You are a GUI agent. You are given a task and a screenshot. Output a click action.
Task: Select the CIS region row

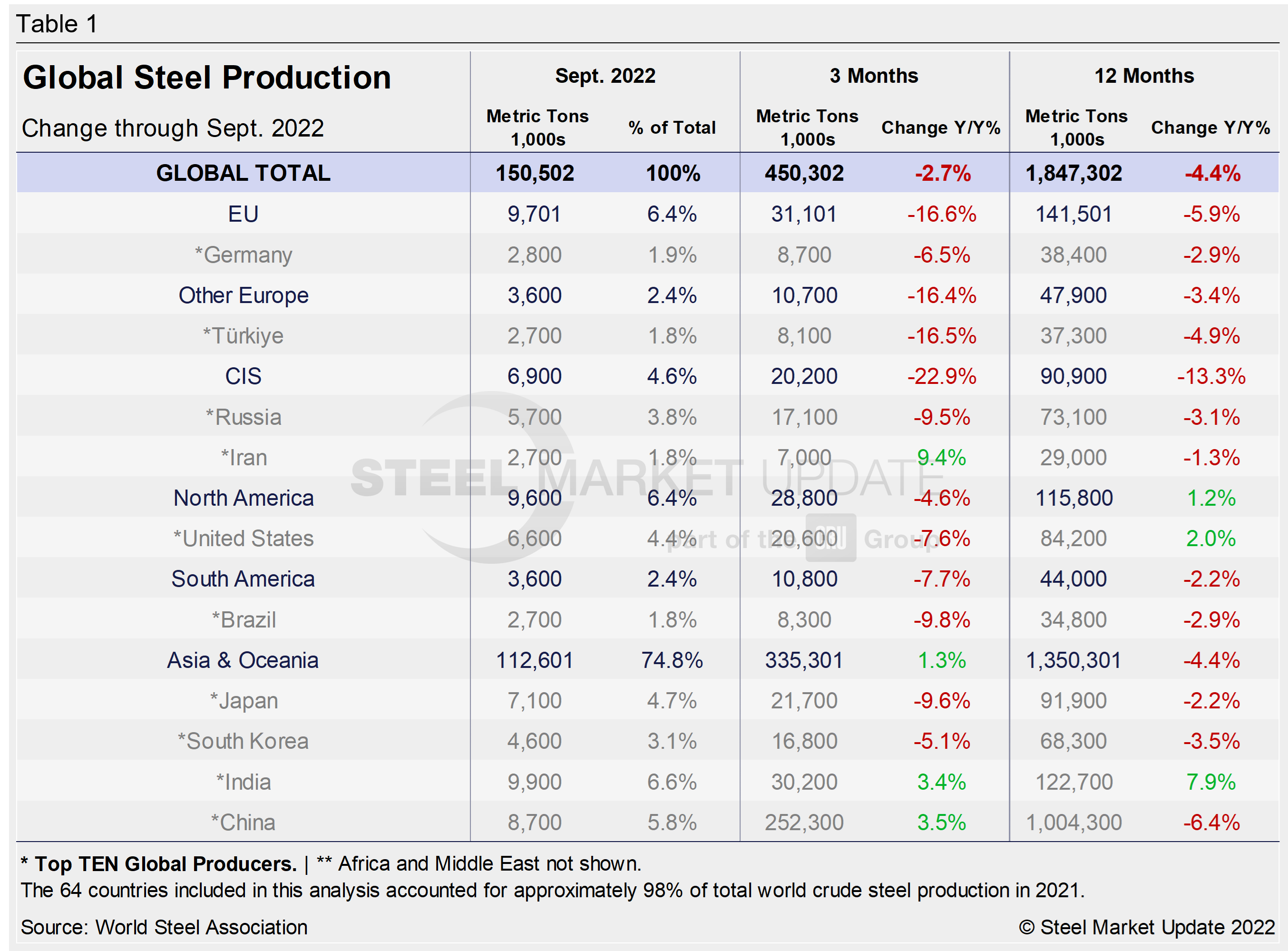click(244, 376)
